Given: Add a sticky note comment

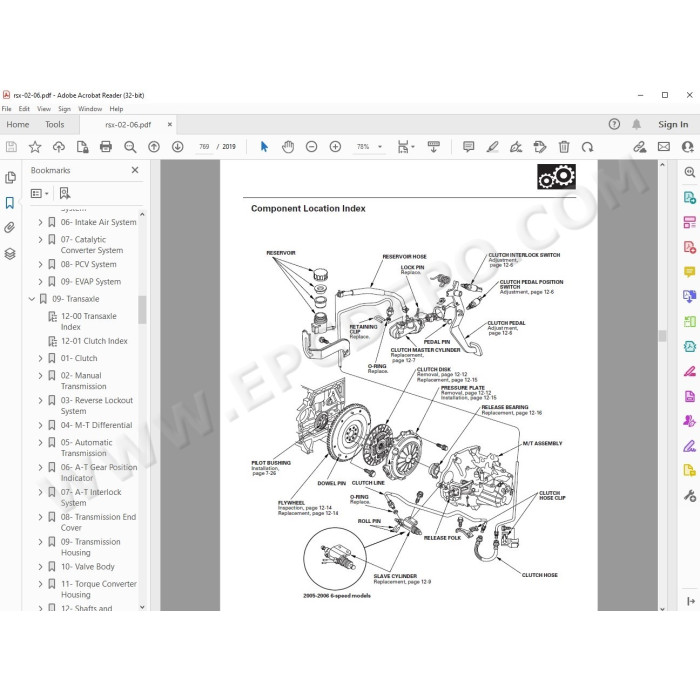Looking at the screenshot, I should coord(468,146).
